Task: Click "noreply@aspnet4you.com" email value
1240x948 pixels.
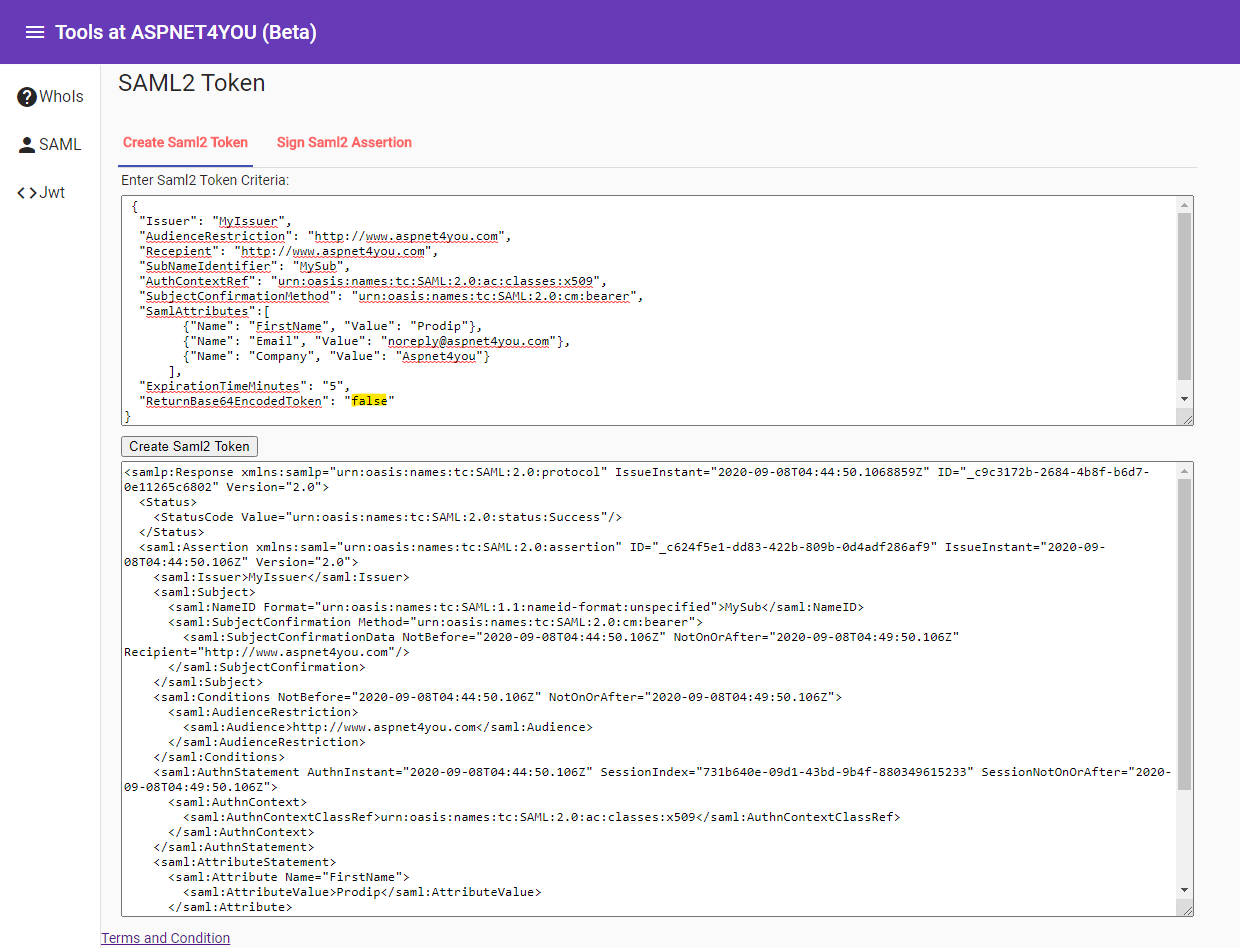Action: click(x=469, y=341)
